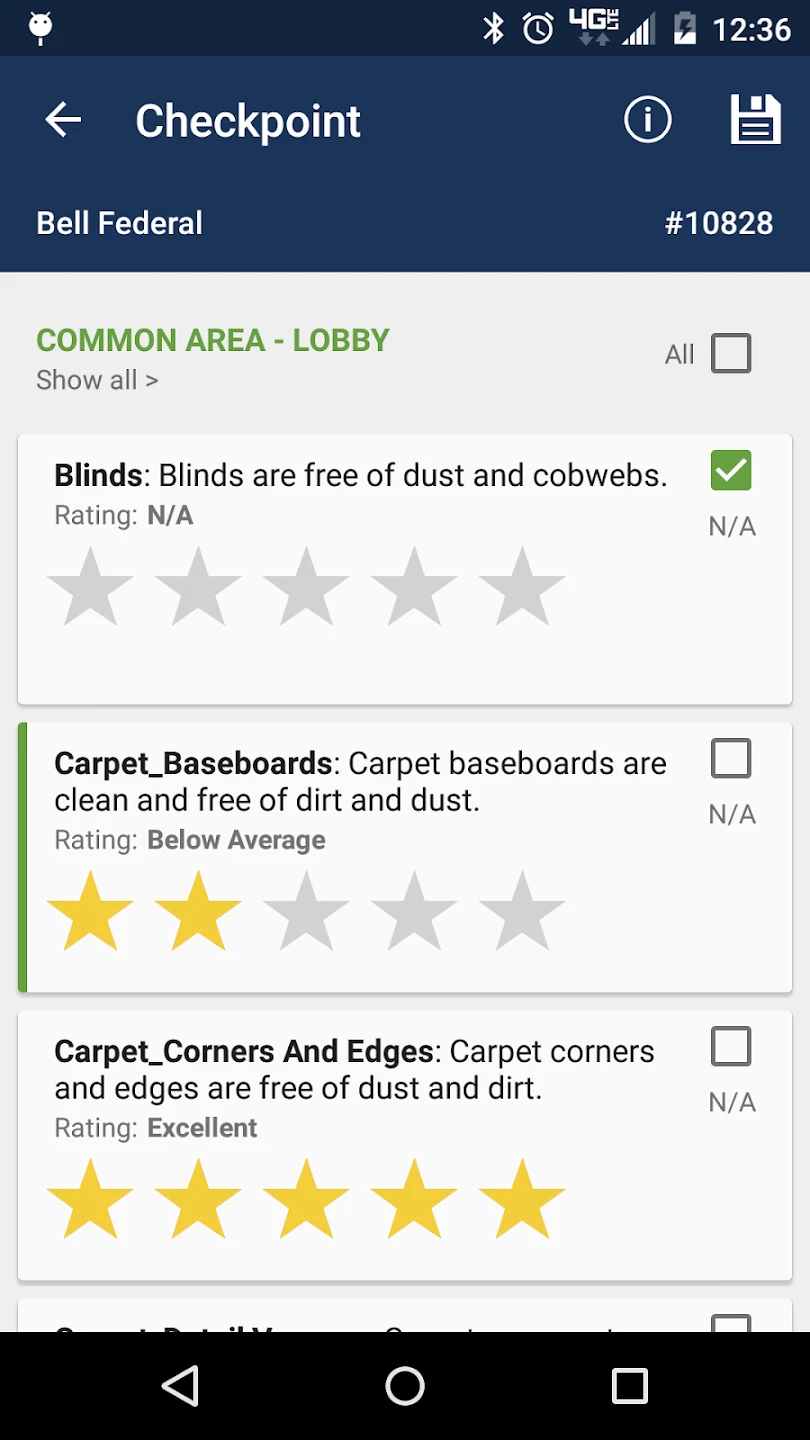Set Carpet_Corners And Edges to one star
The height and width of the screenshot is (1440, 810).
[90, 1200]
